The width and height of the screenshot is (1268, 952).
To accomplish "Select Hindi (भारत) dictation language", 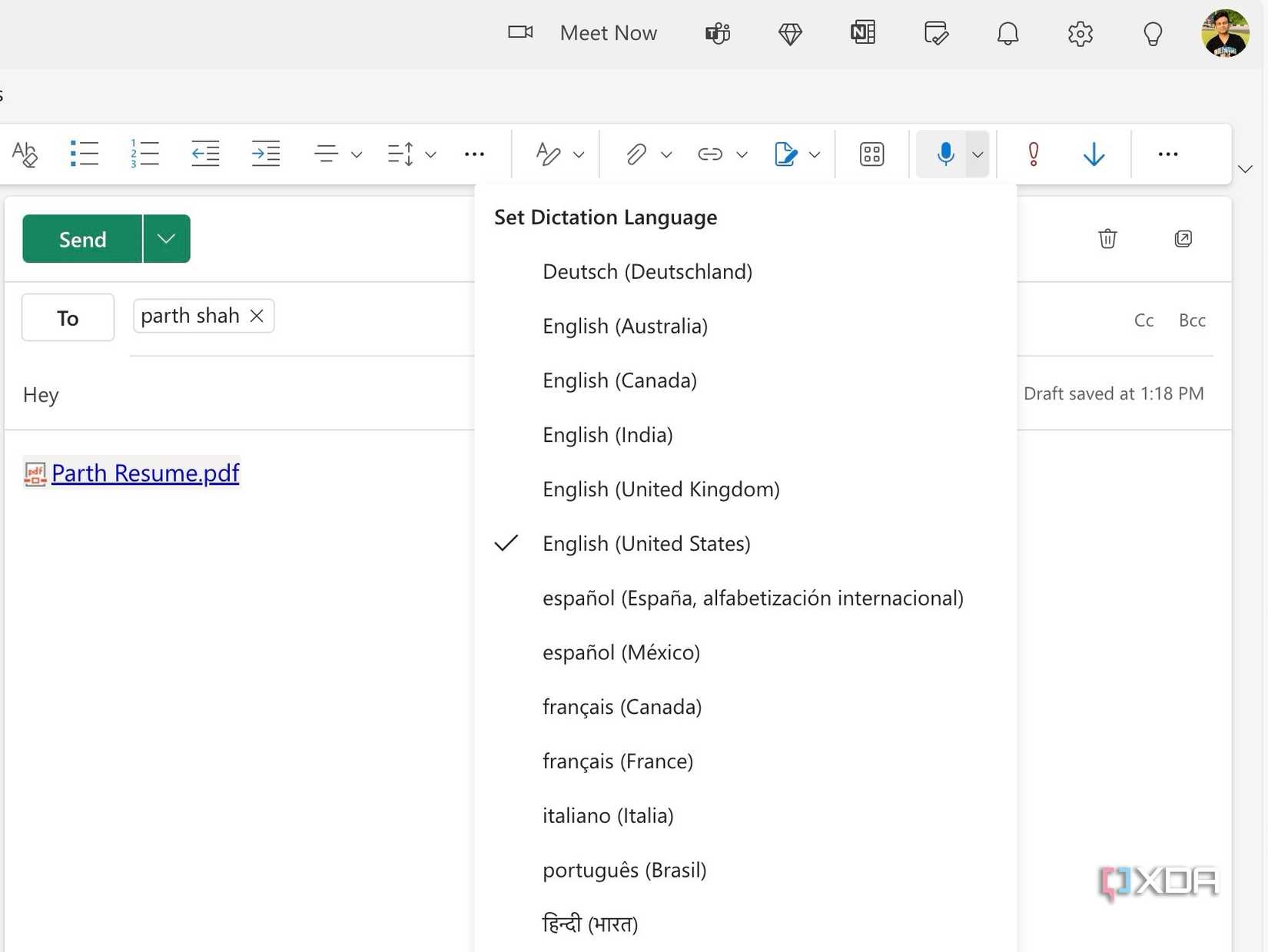I will coord(745,924).
